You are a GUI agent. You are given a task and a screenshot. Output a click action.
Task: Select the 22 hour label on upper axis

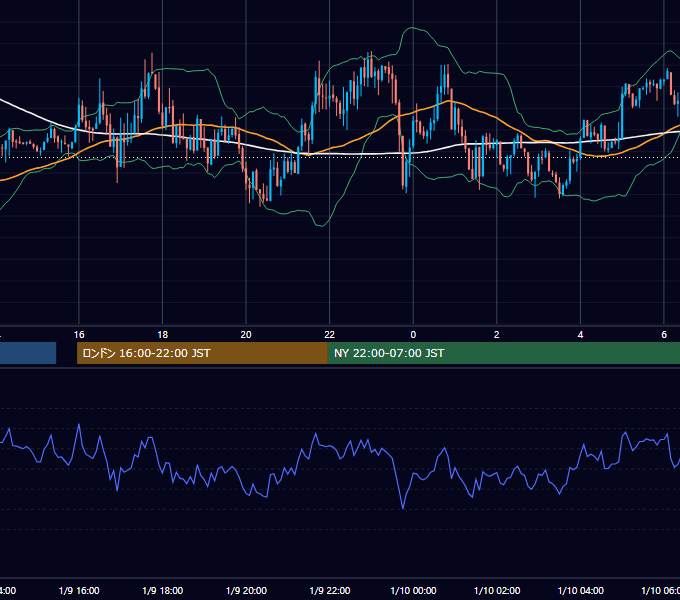tap(330, 335)
